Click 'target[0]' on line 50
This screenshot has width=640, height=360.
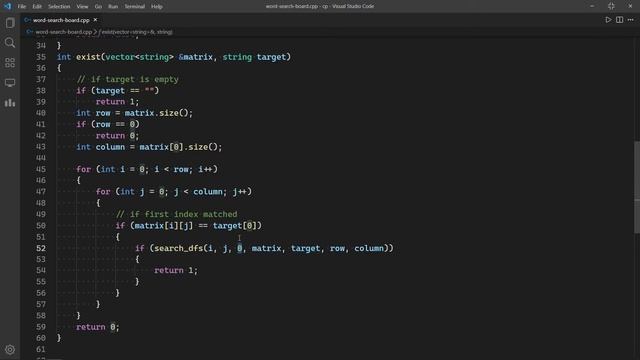click(x=235, y=226)
